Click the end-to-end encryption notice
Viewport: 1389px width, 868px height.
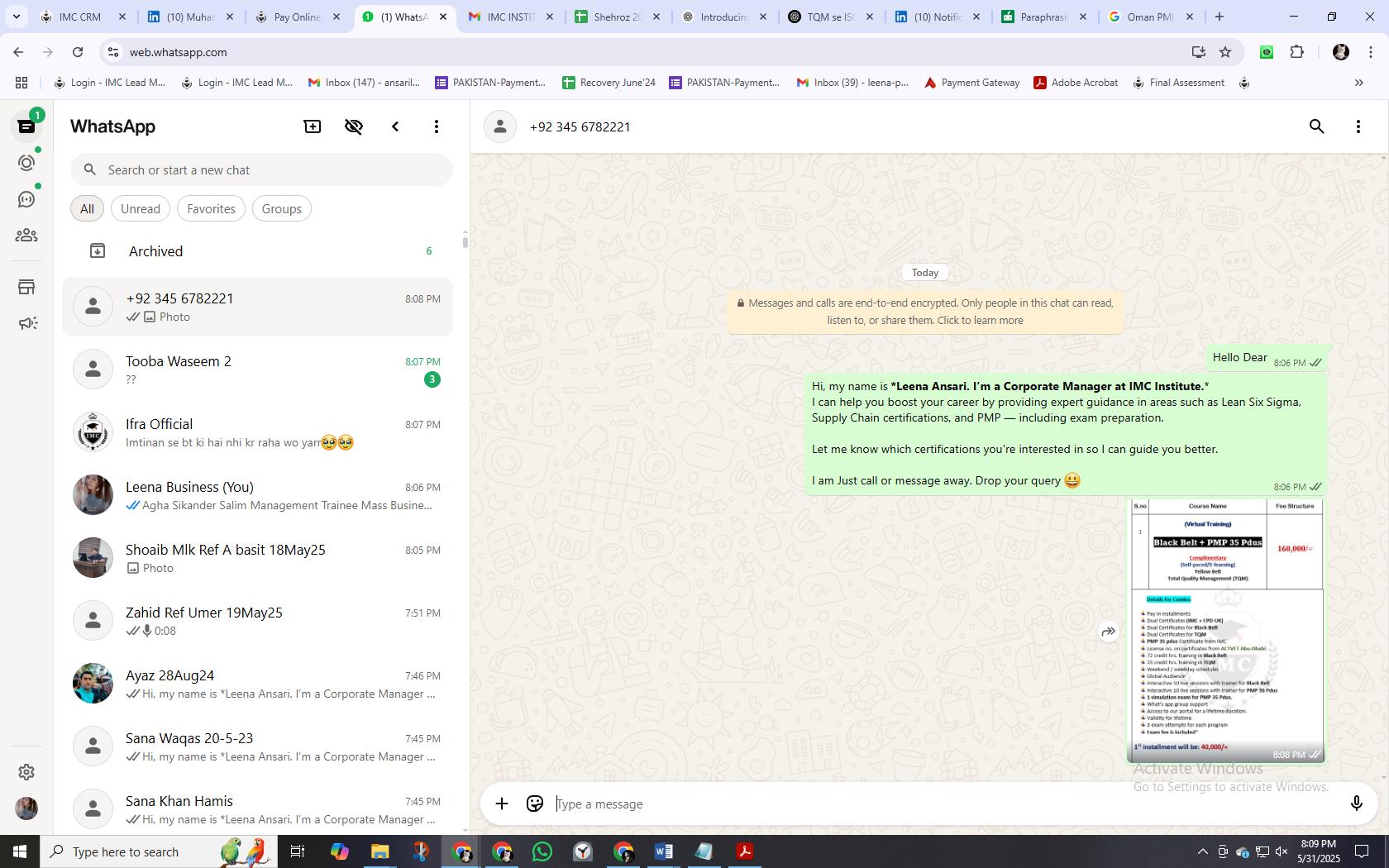[925, 312]
